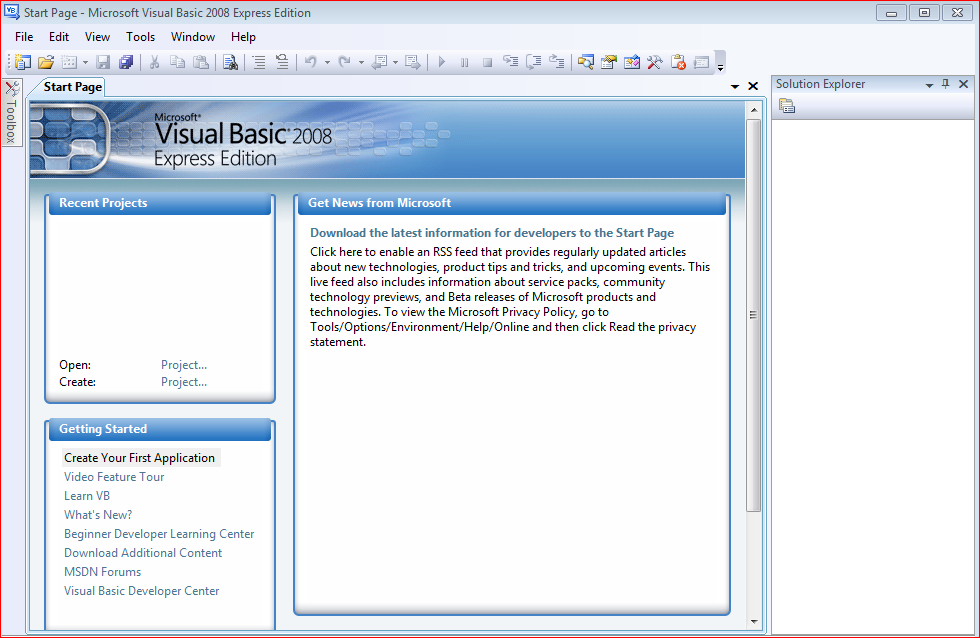The image size is (980, 638).
Task: Click the Navigate Backward icon
Action: click(379, 62)
